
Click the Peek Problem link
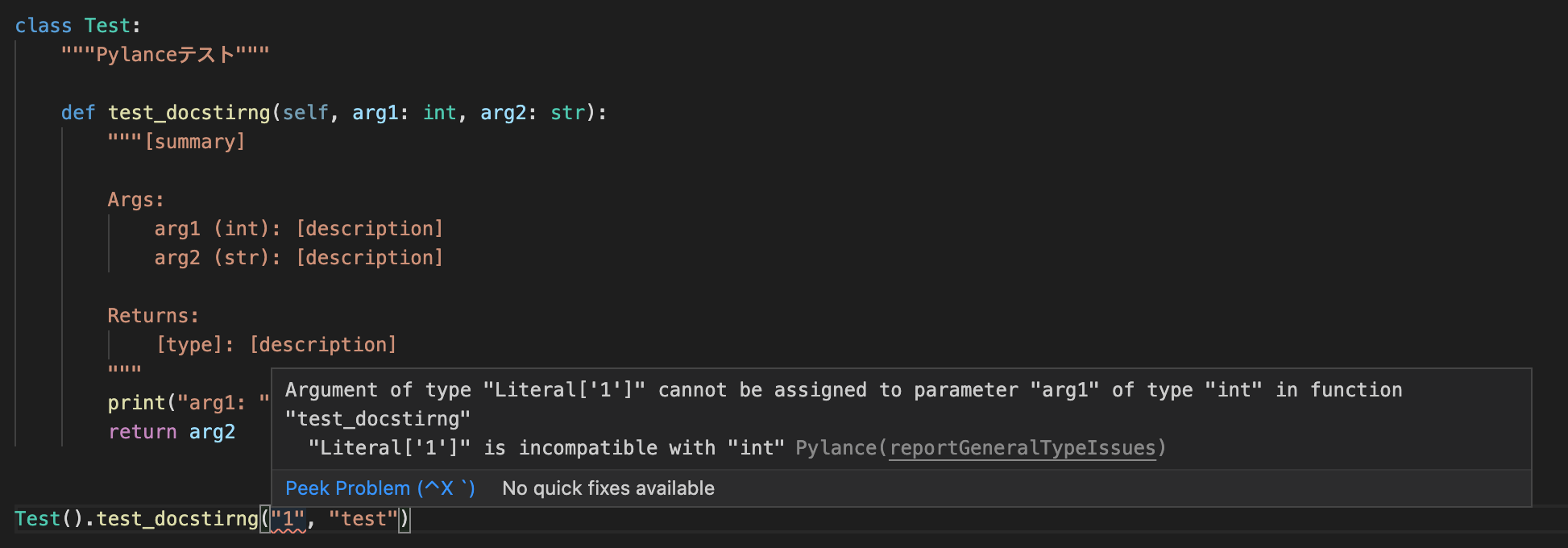click(x=380, y=488)
